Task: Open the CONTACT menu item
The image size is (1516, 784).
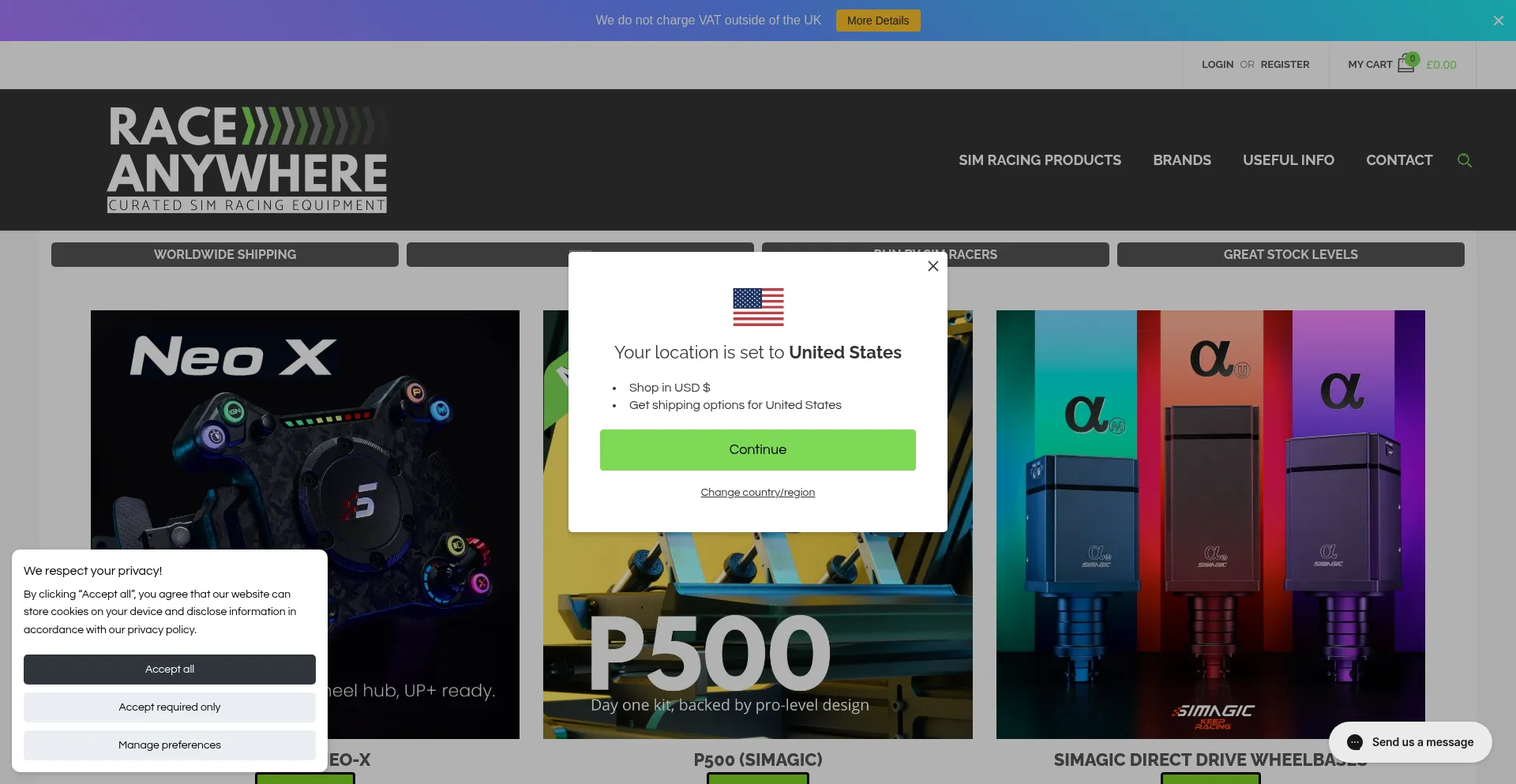Action: 1399,160
